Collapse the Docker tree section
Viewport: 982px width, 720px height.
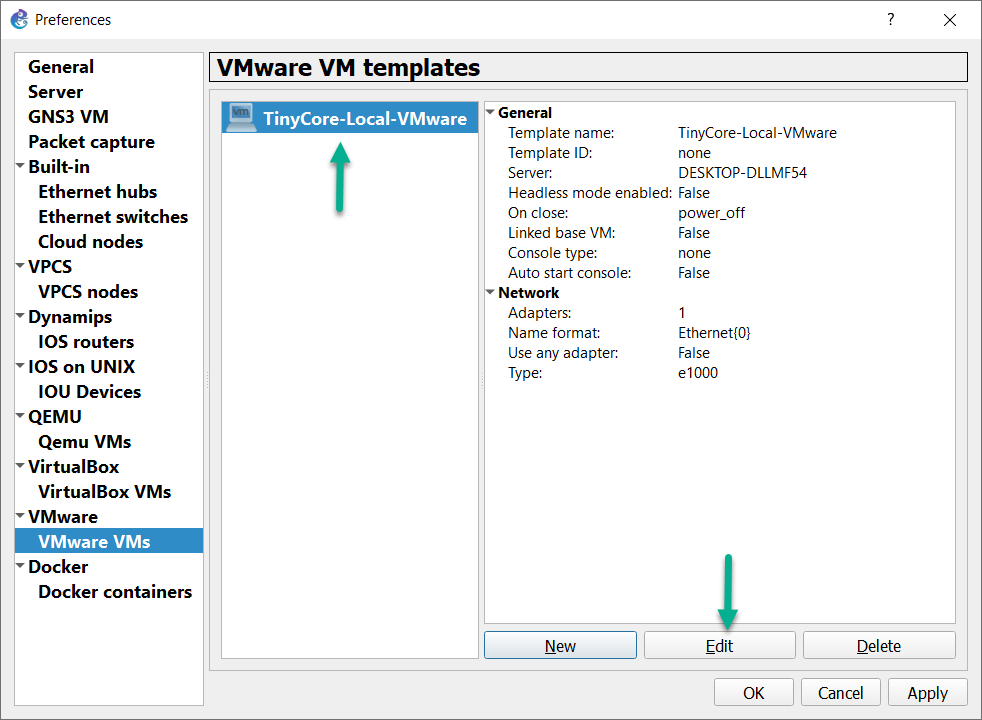tap(20, 566)
